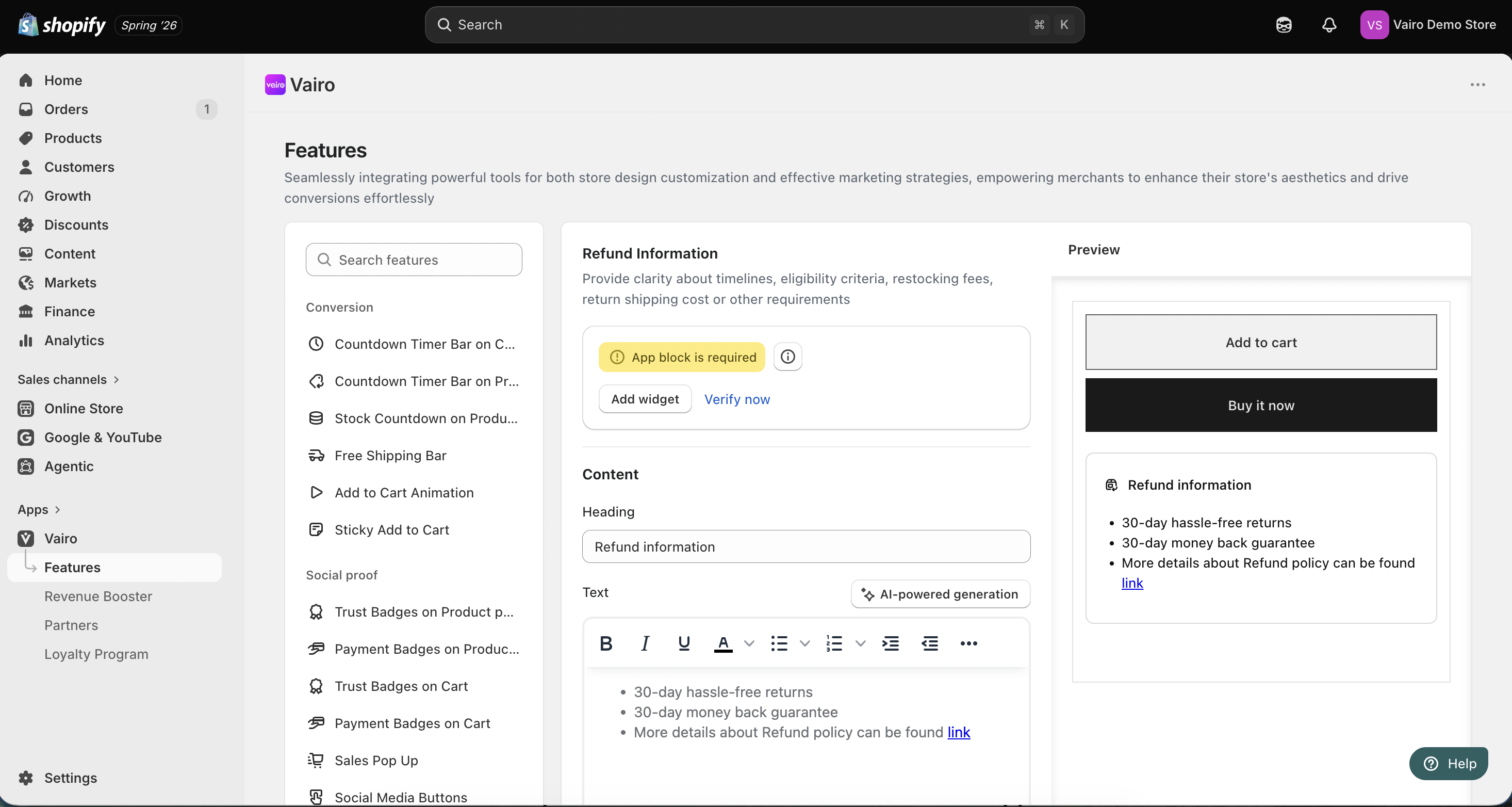The height and width of the screenshot is (807, 1512).
Task: Select Add to Cart Animation feature
Action: click(x=414, y=492)
